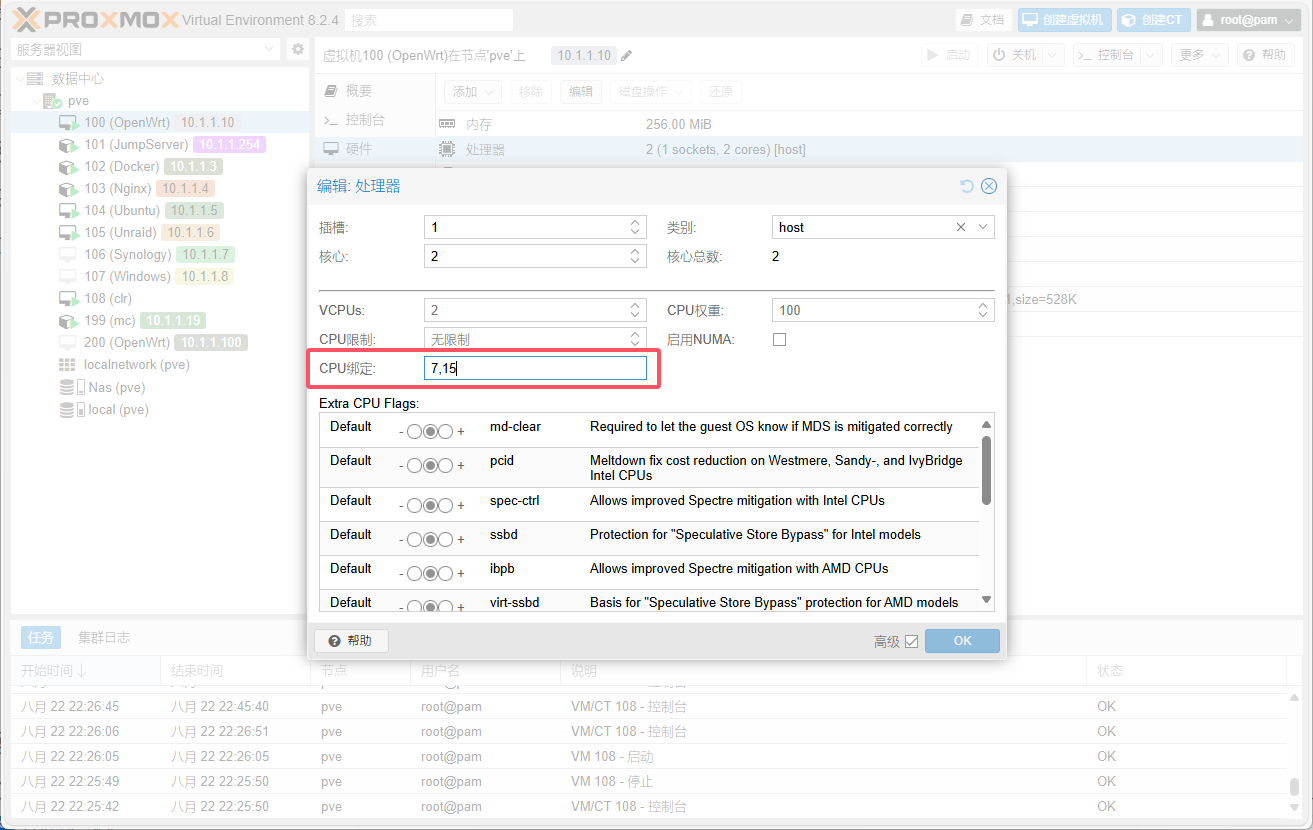The image size is (1313, 830).
Task: Close the 编辑: 处理器 dialog
Action: [989, 186]
